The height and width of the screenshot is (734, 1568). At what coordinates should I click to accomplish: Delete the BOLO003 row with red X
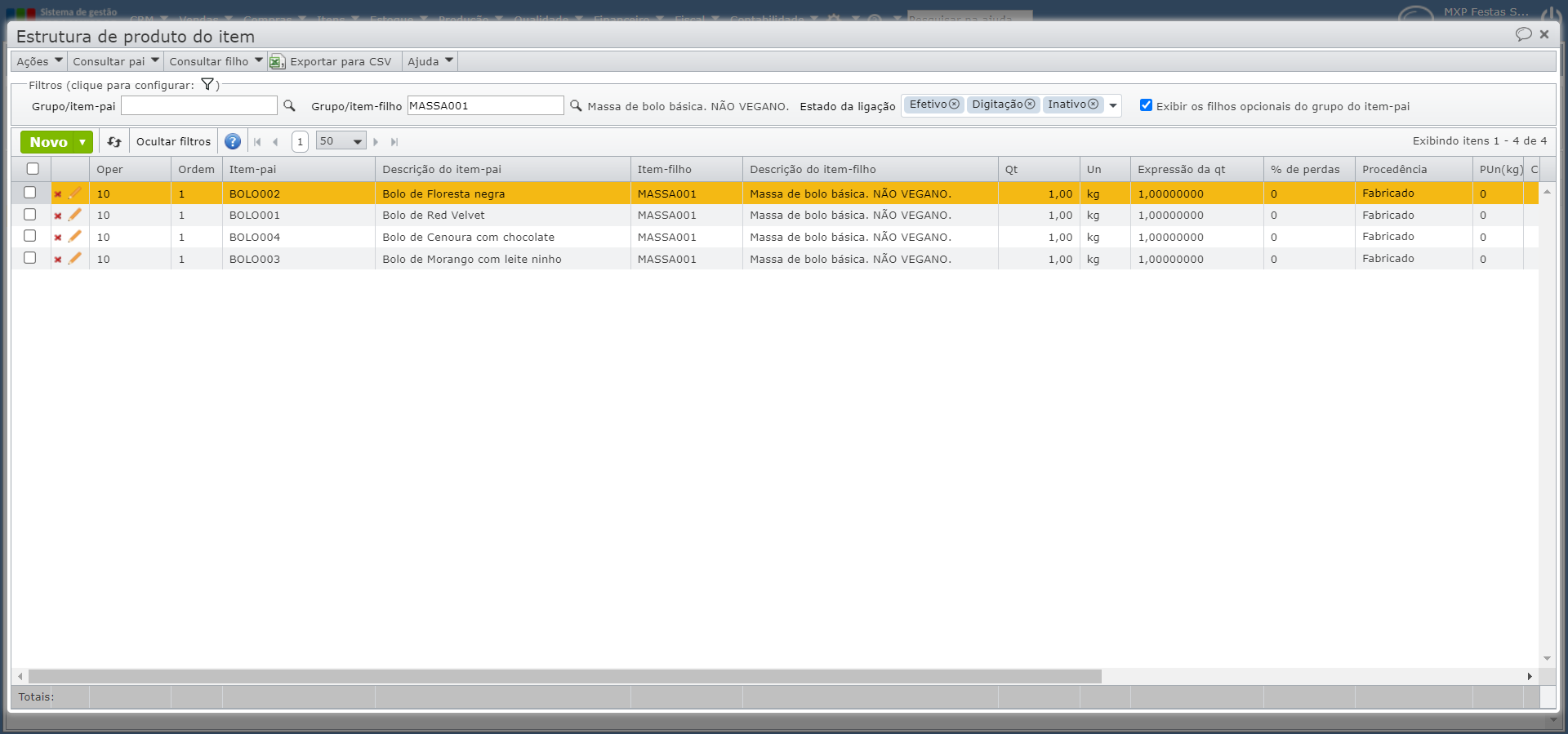coord(58,260)
